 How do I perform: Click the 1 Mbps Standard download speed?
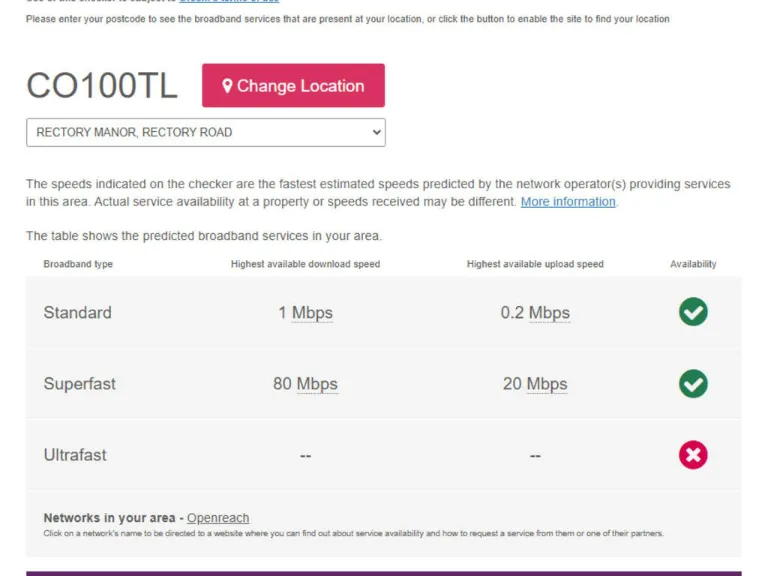point(305,313)
